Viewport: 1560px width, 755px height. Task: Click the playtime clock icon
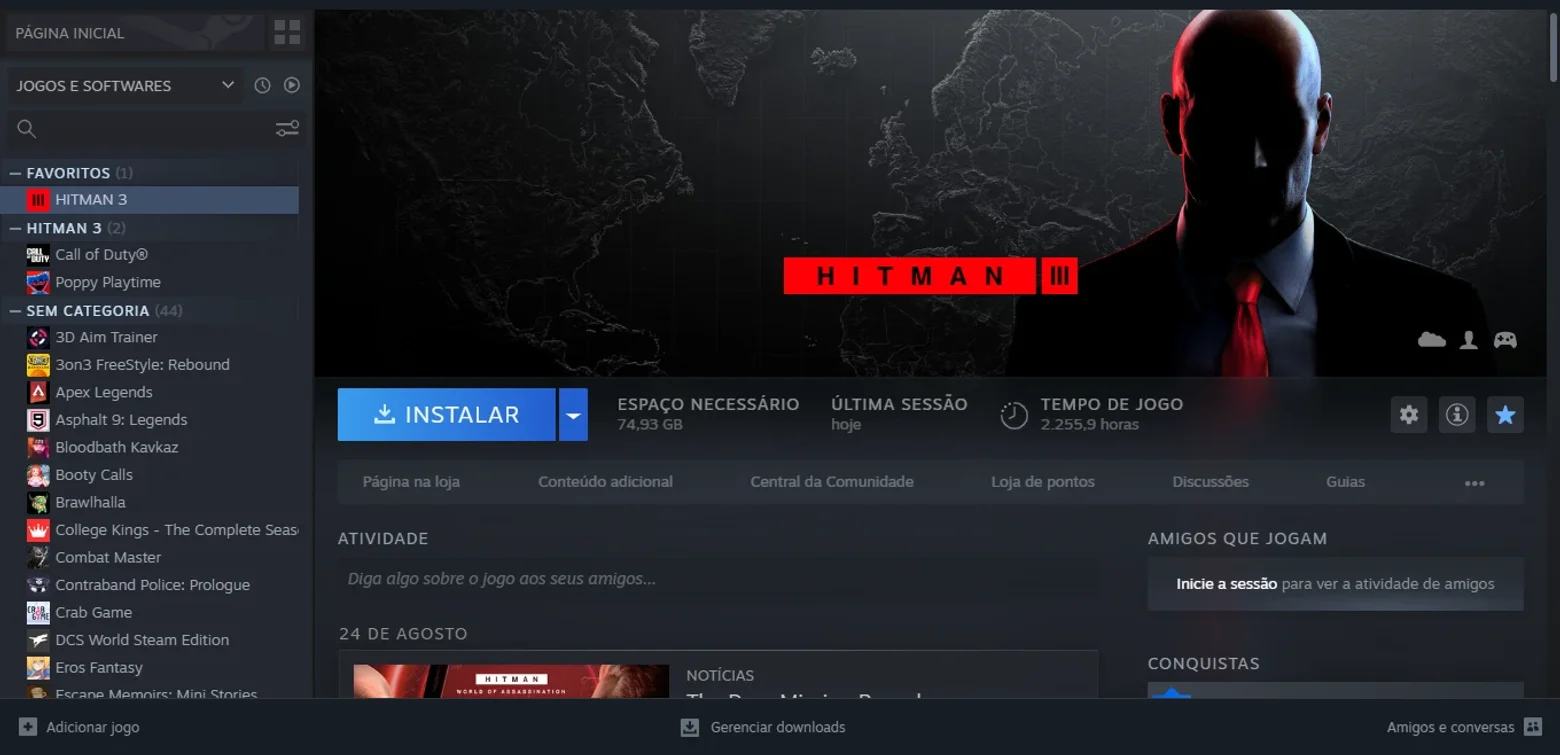pos(1014,415)
